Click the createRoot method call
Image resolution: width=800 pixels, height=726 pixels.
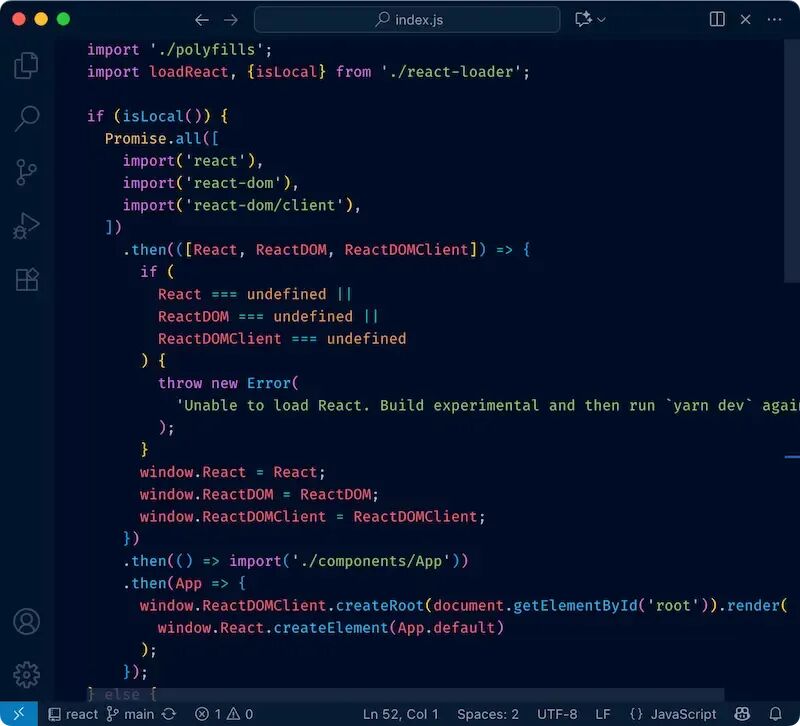click(380, 606)
